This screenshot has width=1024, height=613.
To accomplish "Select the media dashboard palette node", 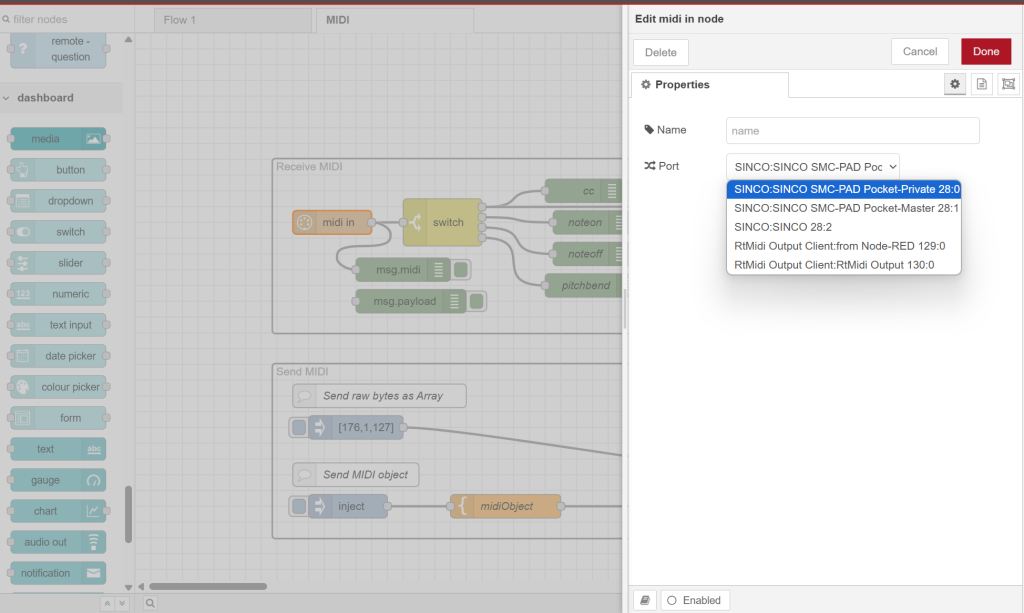I will 58,138.
